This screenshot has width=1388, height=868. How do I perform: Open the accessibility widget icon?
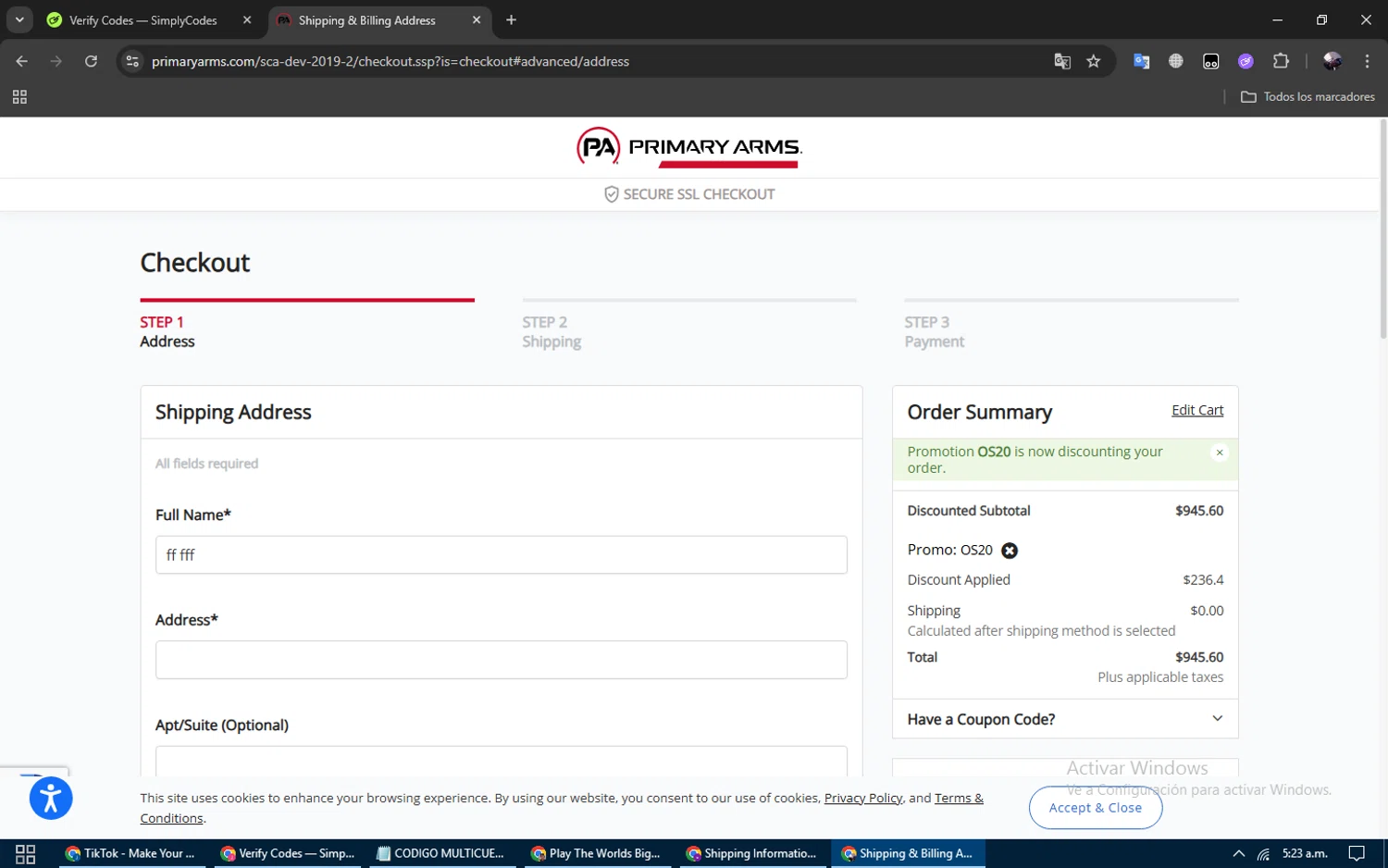pyautogui.click(x=51, y=799)
